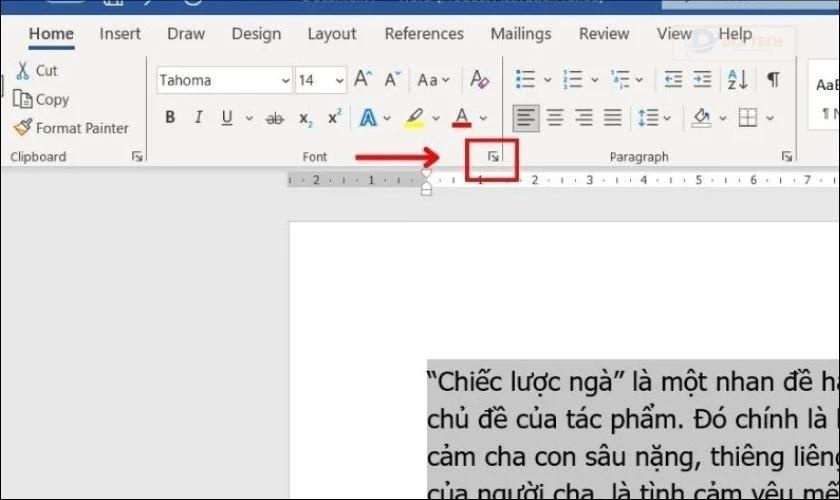Click the Copy command
Screen dimensions: 840x500
pos(41,99)
